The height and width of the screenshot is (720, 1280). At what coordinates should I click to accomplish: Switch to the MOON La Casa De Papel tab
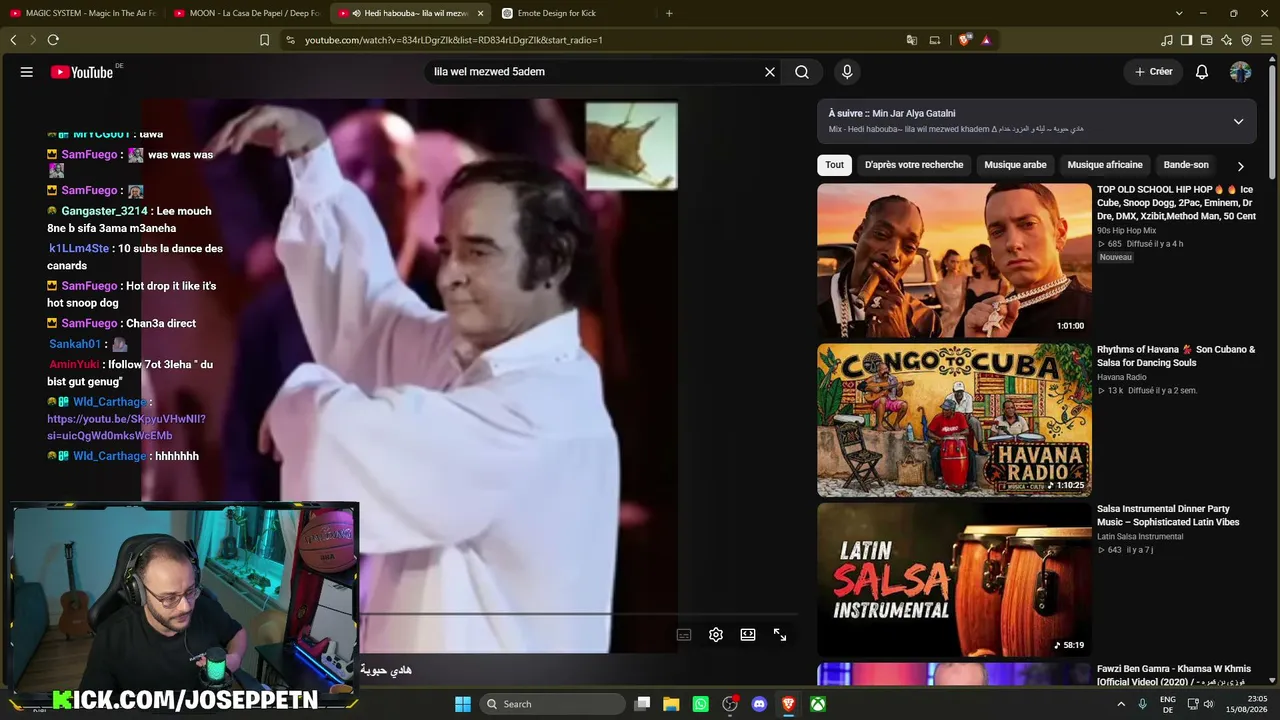pyautogui.click(x=246, y=13)
